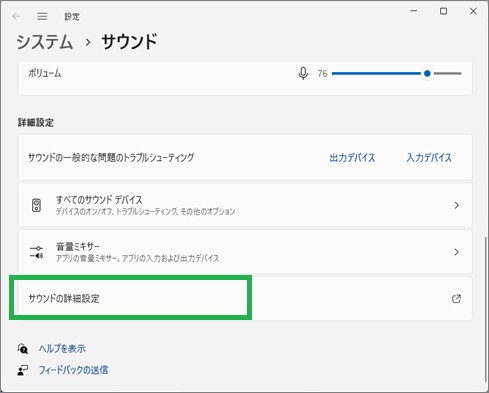Open サウンドの詳細設定

click(x=245, y=299)
